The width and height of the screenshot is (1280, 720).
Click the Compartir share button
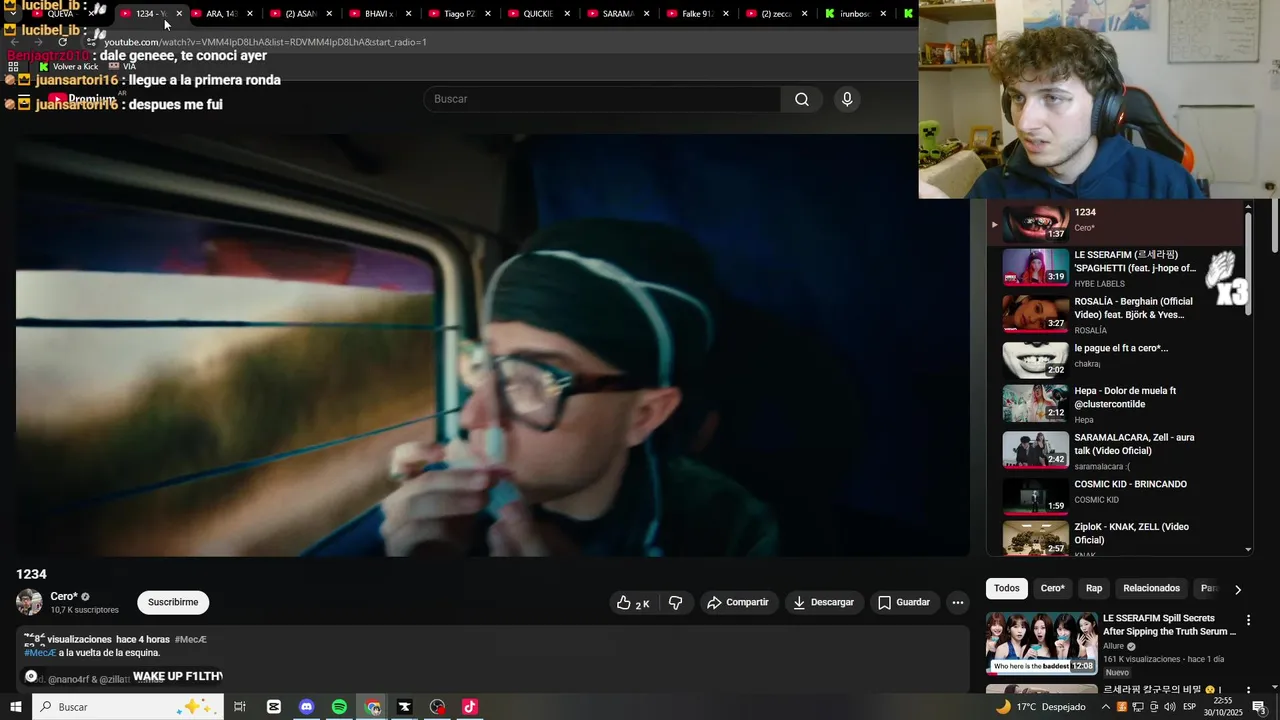pos(738,602)
